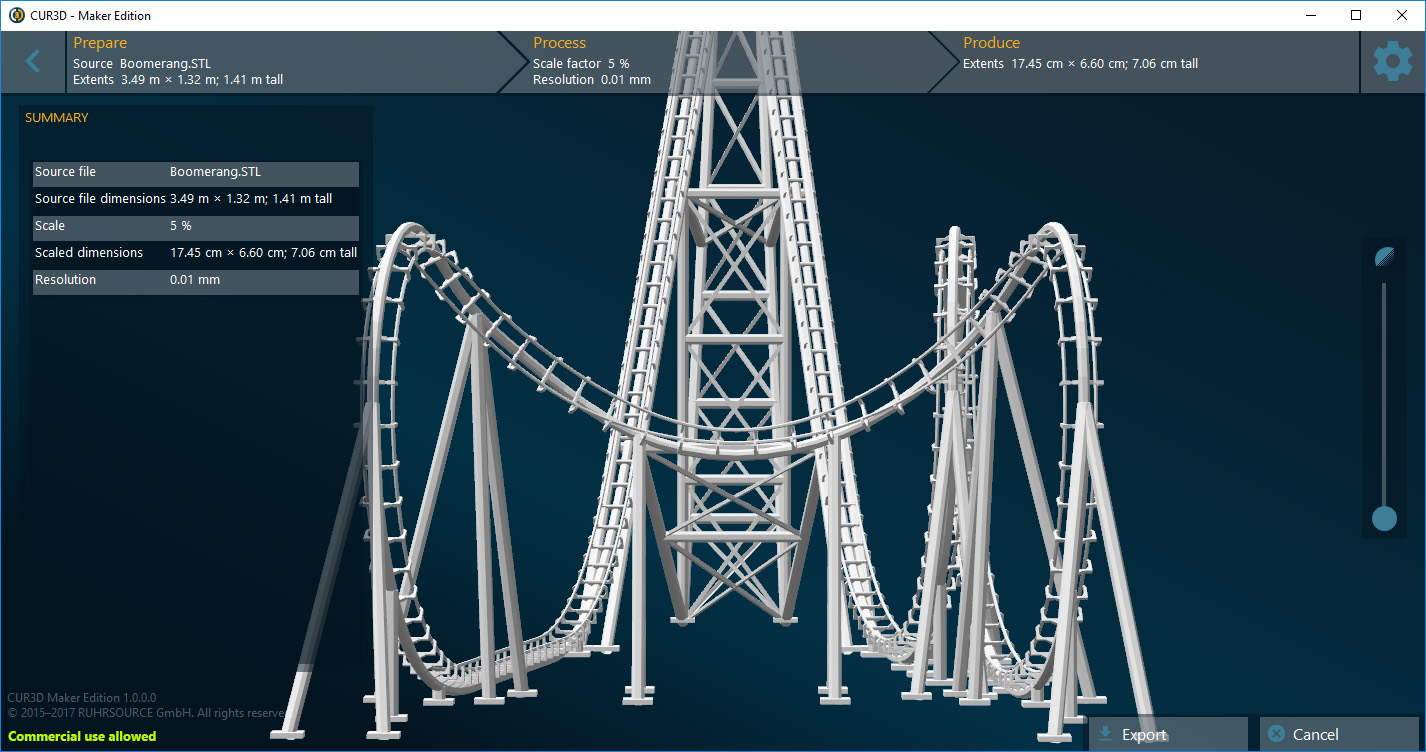Click the Boomerang.STL filename in the Summary
The width and height of the screenshot is (1426, 752).
pos(215,171)
